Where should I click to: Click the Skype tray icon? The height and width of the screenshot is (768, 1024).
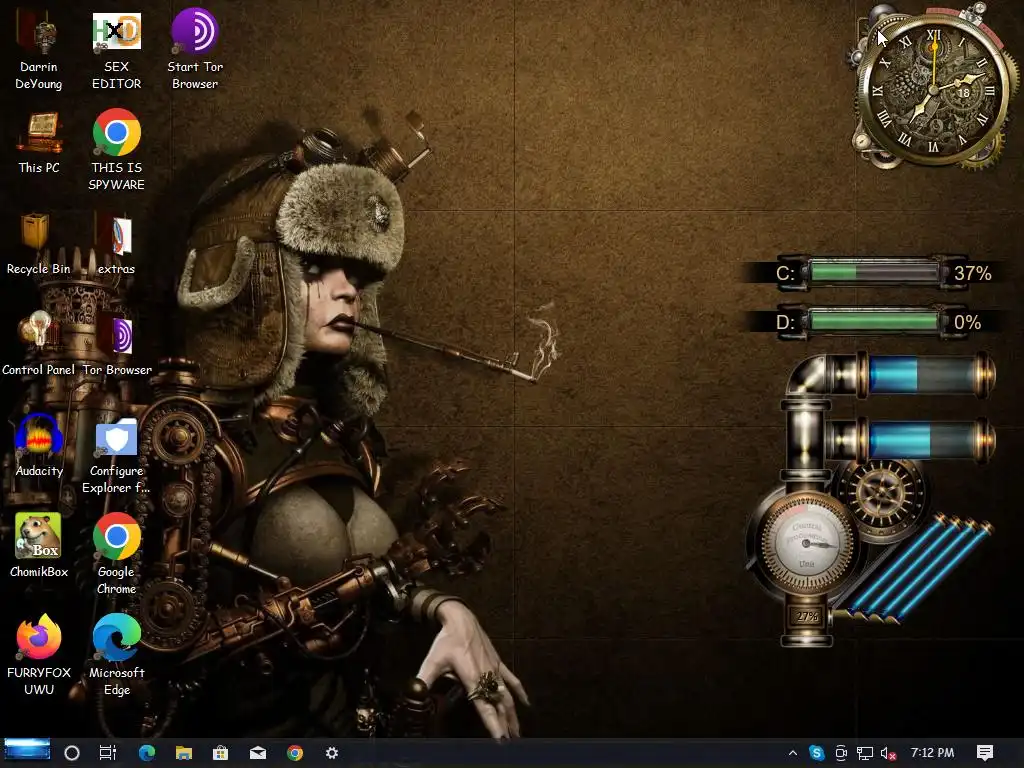click(x=816, y=753)
